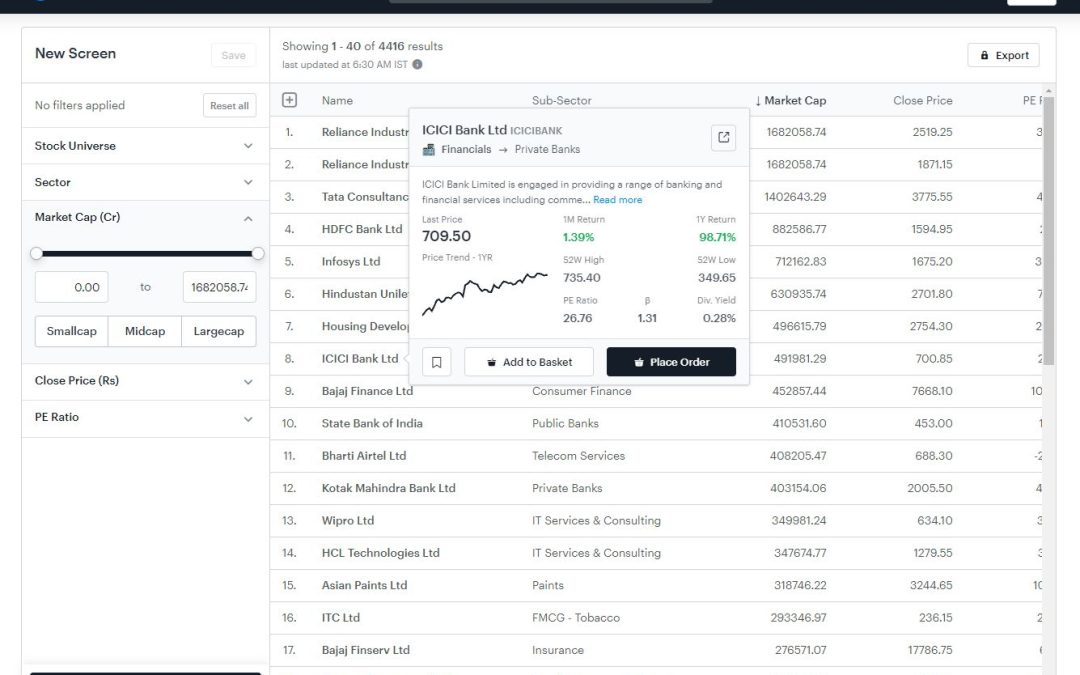Screen dimensions: 1080x675
Task: Open the Infosys Ltd row
Action: [351, 262]
